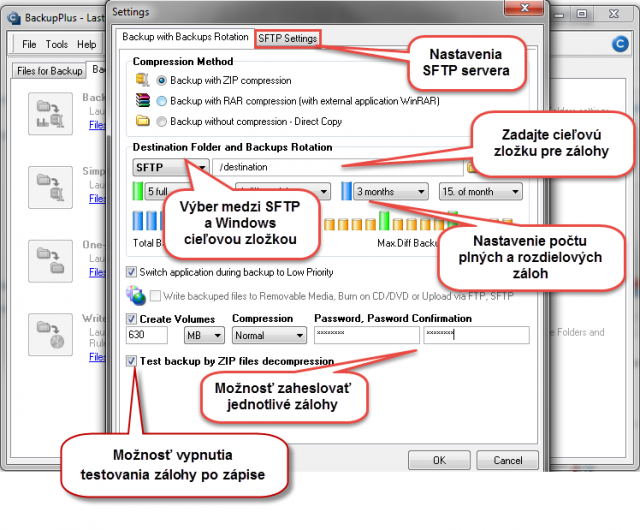Toggle Test backup by ZIP files decompression
Viewport: 640px width, 530px height.
point(131,361)
